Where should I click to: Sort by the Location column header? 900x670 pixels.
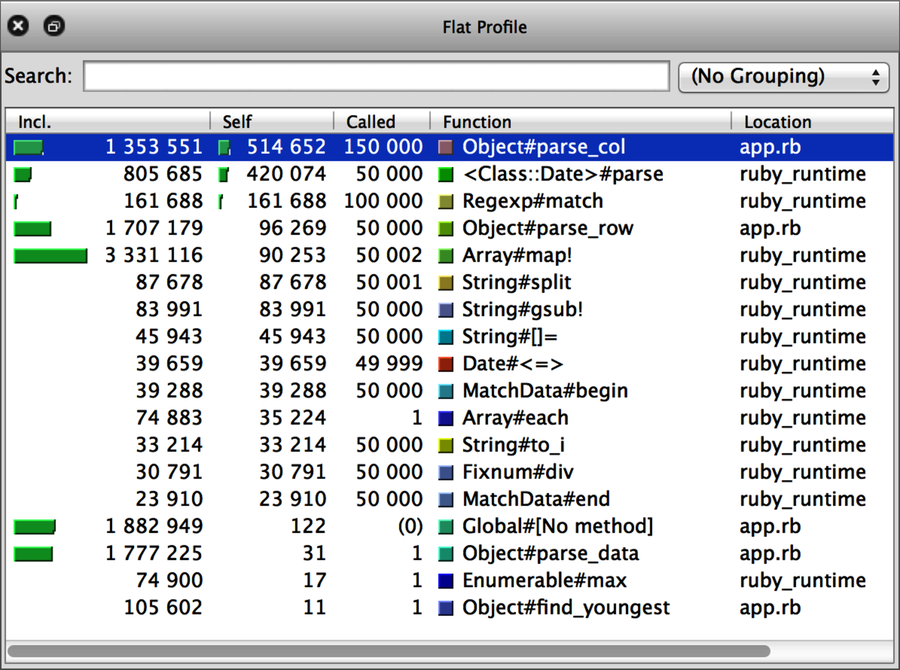click(x=812, y=122)
